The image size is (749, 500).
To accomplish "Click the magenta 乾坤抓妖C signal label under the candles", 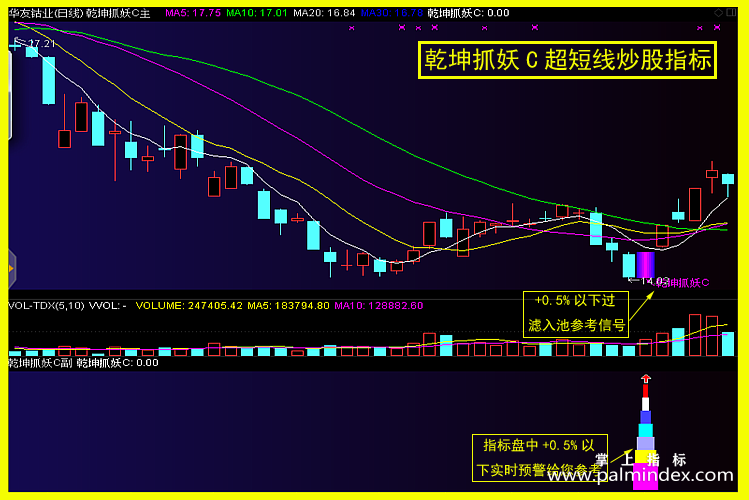I will point(683,283).
